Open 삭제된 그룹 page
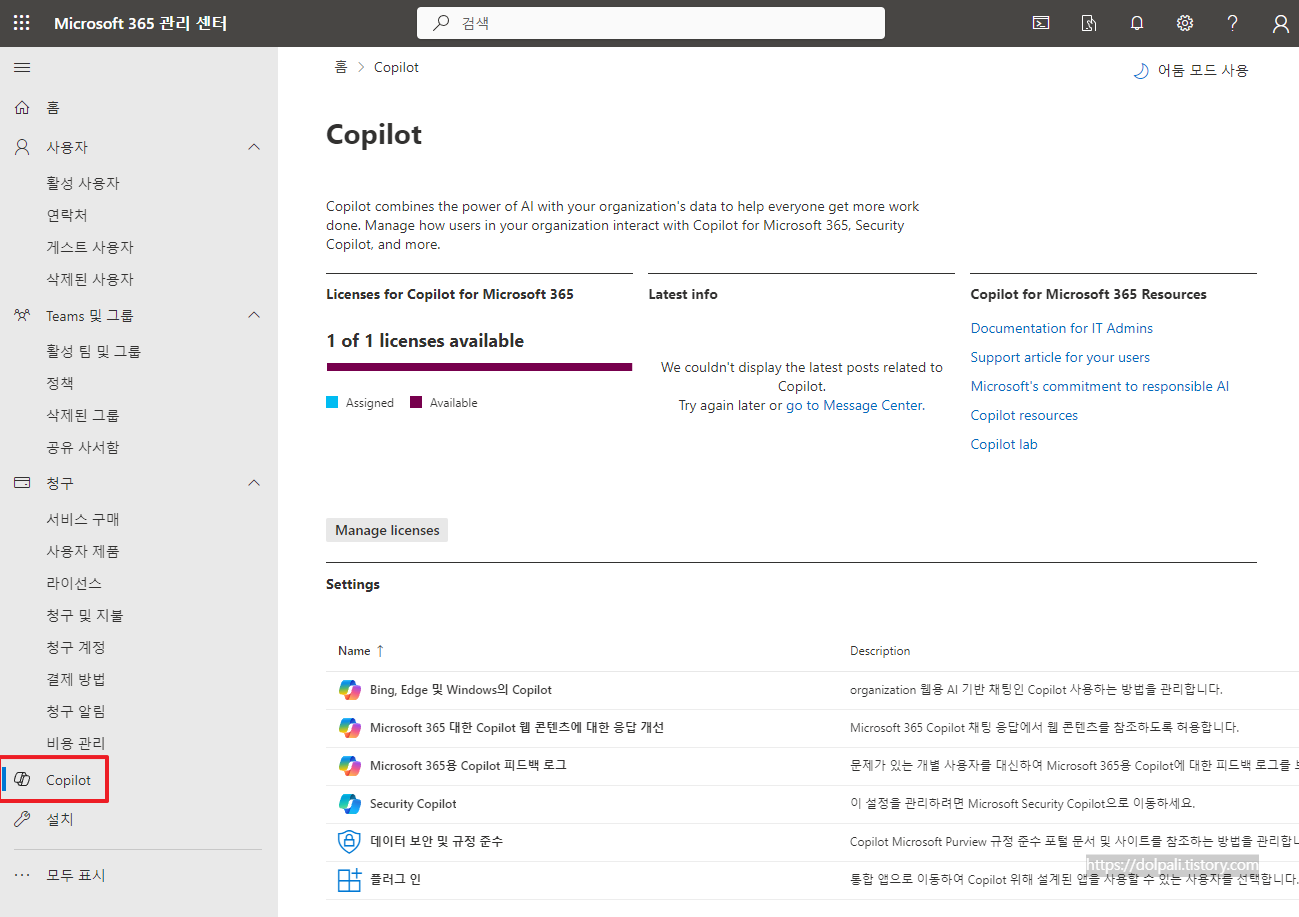This screenshot has width=1299, height=917. point(83,415)
